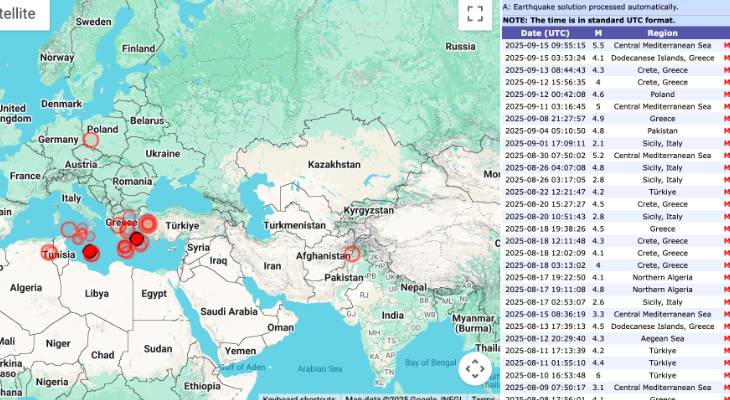The width and height of the screenshot is (730, 400).
Task: Toggle fullscreen view of the map
Action: (475, 14)
